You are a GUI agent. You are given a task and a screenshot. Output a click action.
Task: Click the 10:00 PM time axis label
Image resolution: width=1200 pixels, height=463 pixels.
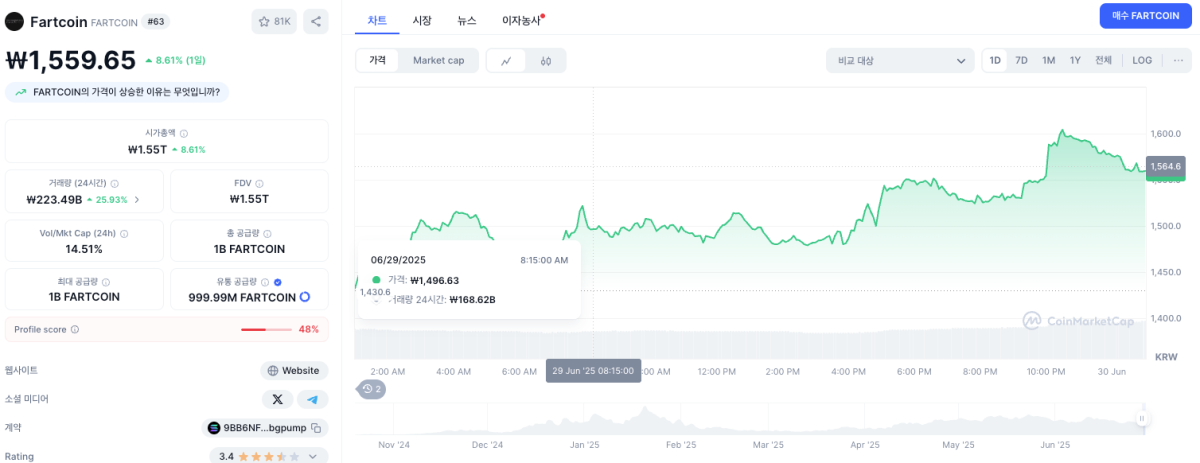(x=1046, y=371)
